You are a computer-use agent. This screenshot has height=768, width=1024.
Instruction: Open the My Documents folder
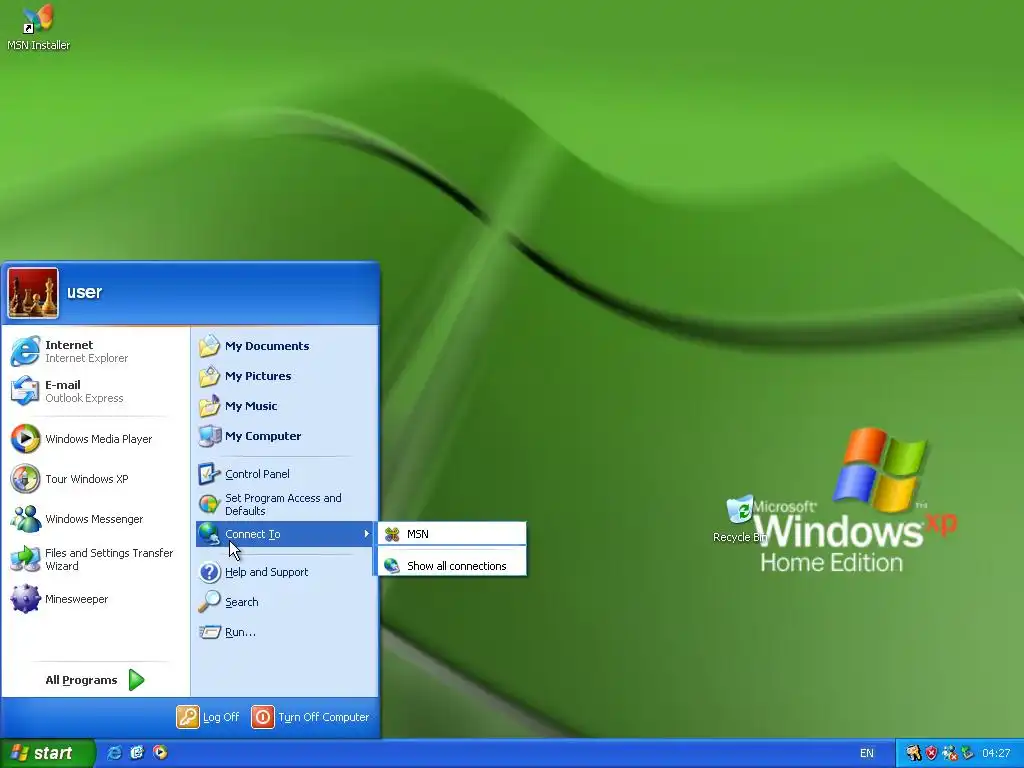[285, 346]
